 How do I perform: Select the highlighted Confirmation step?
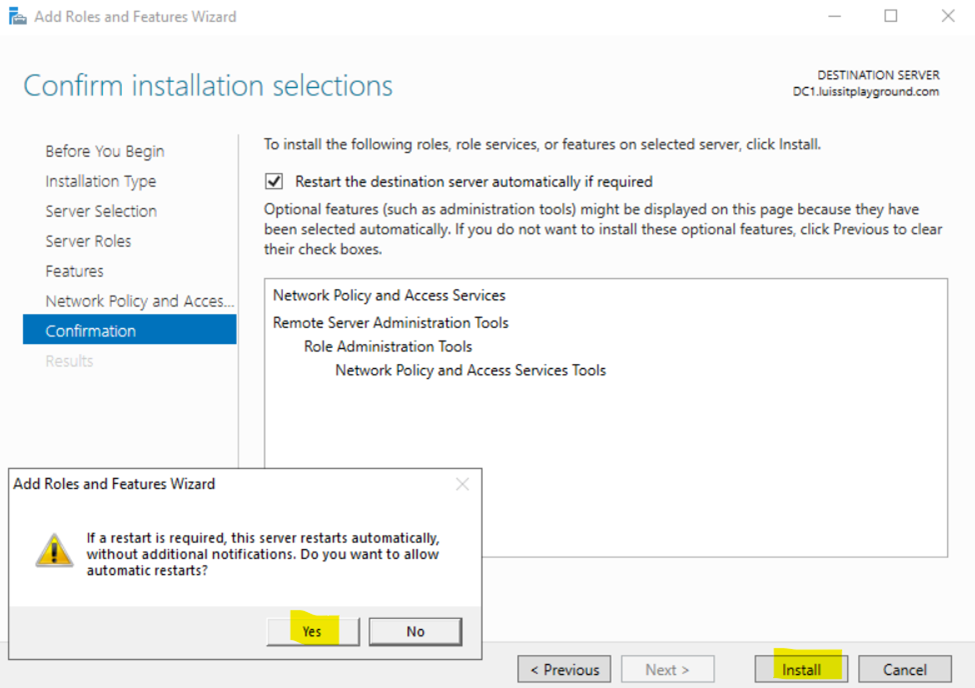pos(129,331)
